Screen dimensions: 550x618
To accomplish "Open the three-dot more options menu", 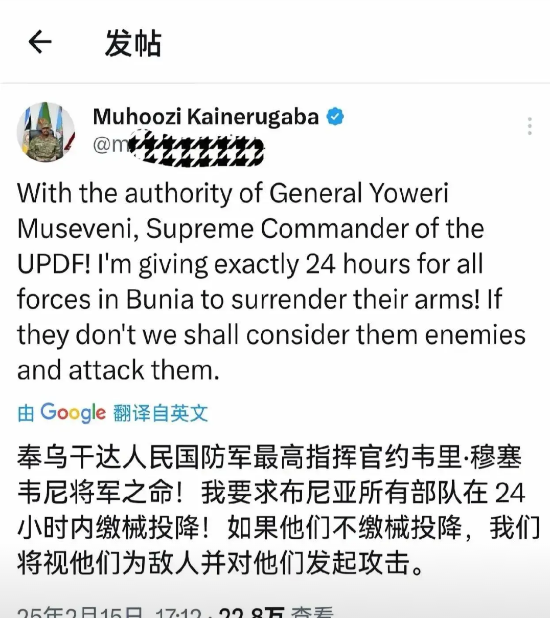I will click(x=529, y=126).
